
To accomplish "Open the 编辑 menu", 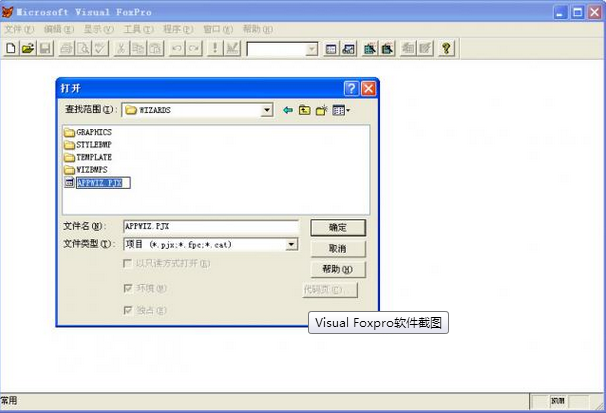I will point(58,29).
